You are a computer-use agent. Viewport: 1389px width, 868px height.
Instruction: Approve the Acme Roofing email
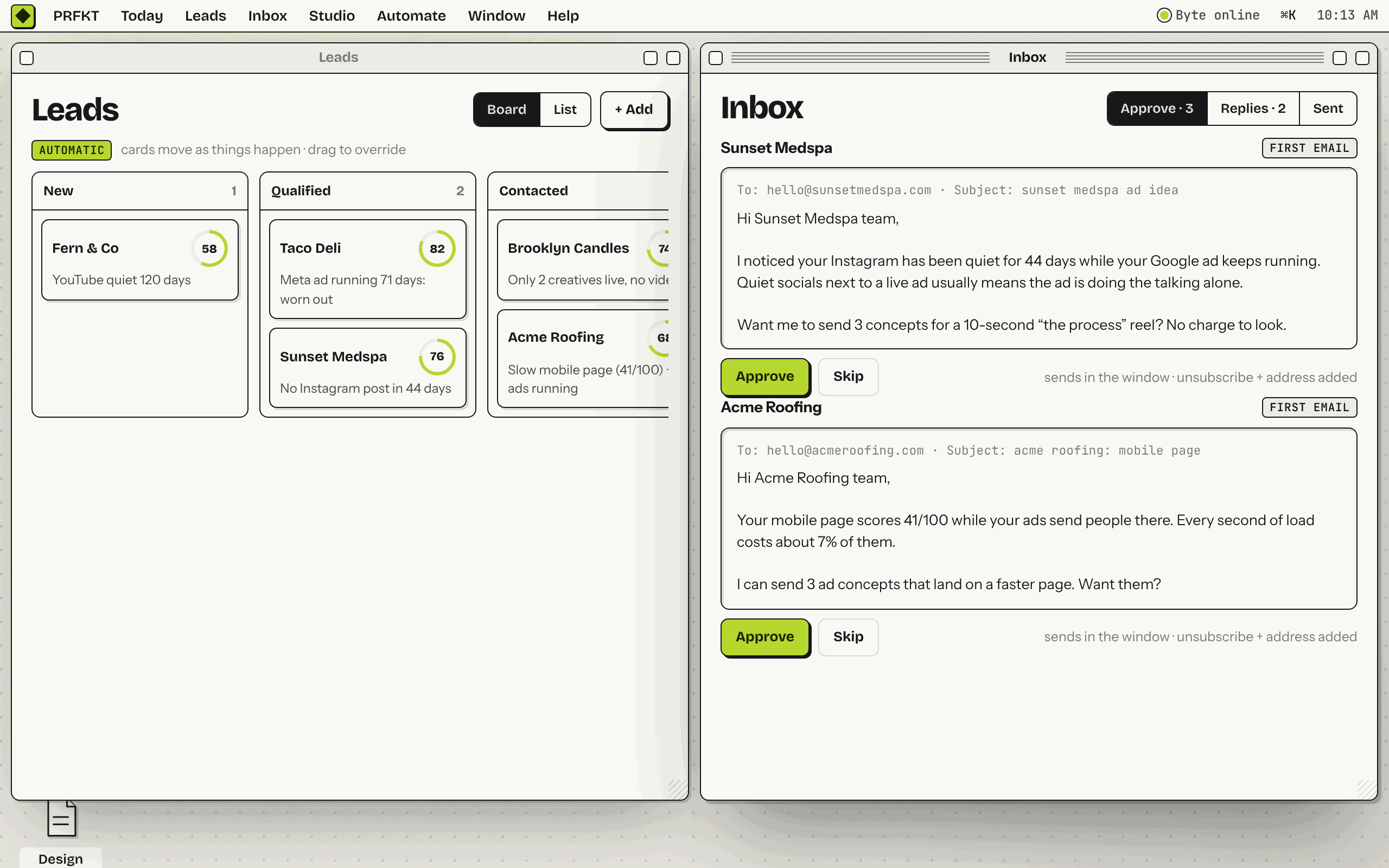(765, 637)
